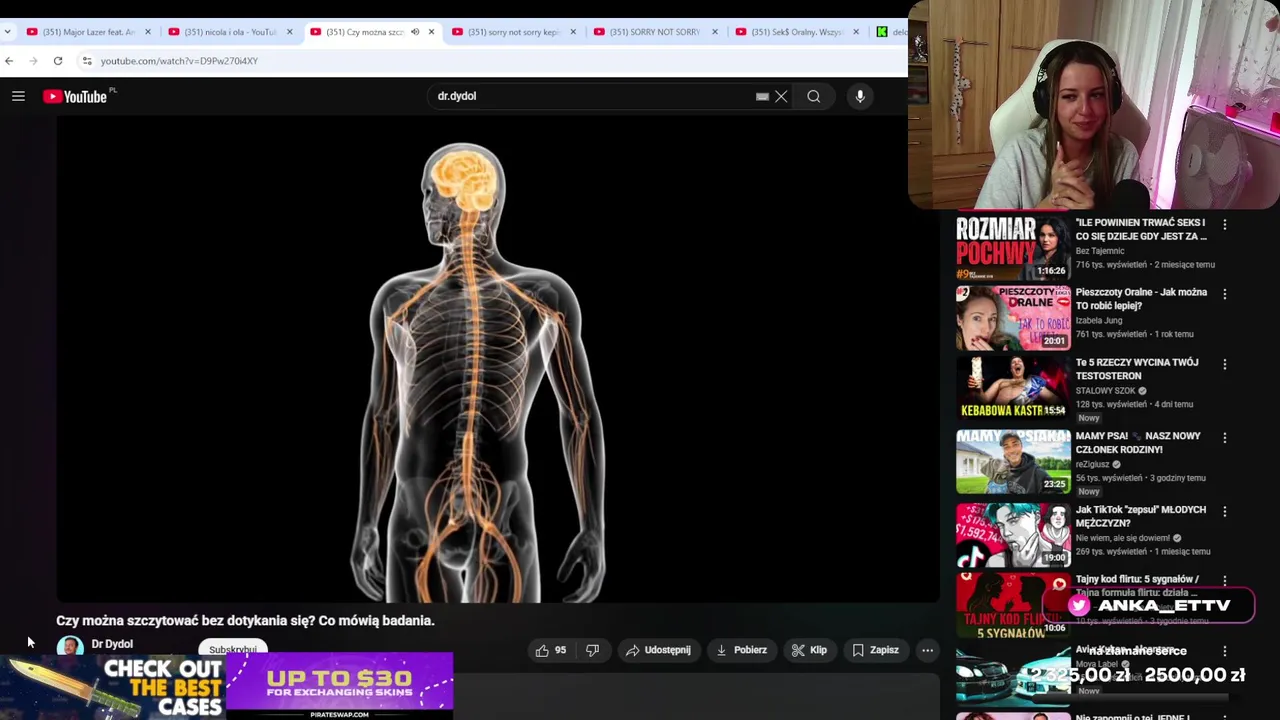
Task: Like the video with thumbs up
Action: [x=551, y=650]
